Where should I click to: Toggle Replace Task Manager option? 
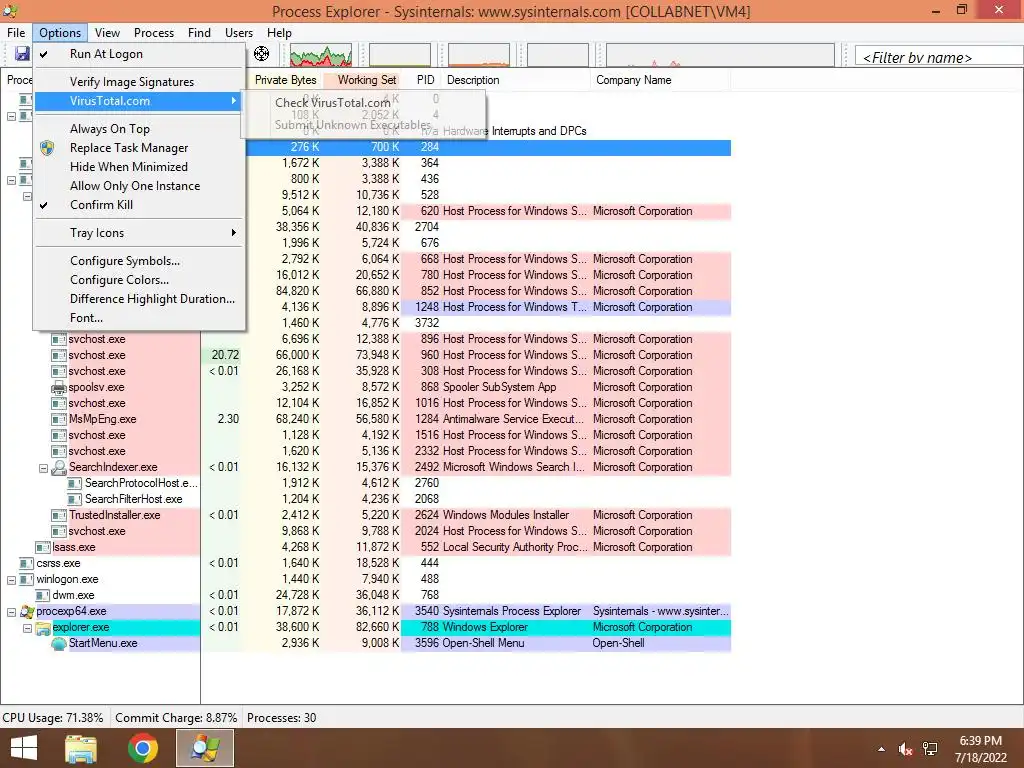tap(138, 148)
